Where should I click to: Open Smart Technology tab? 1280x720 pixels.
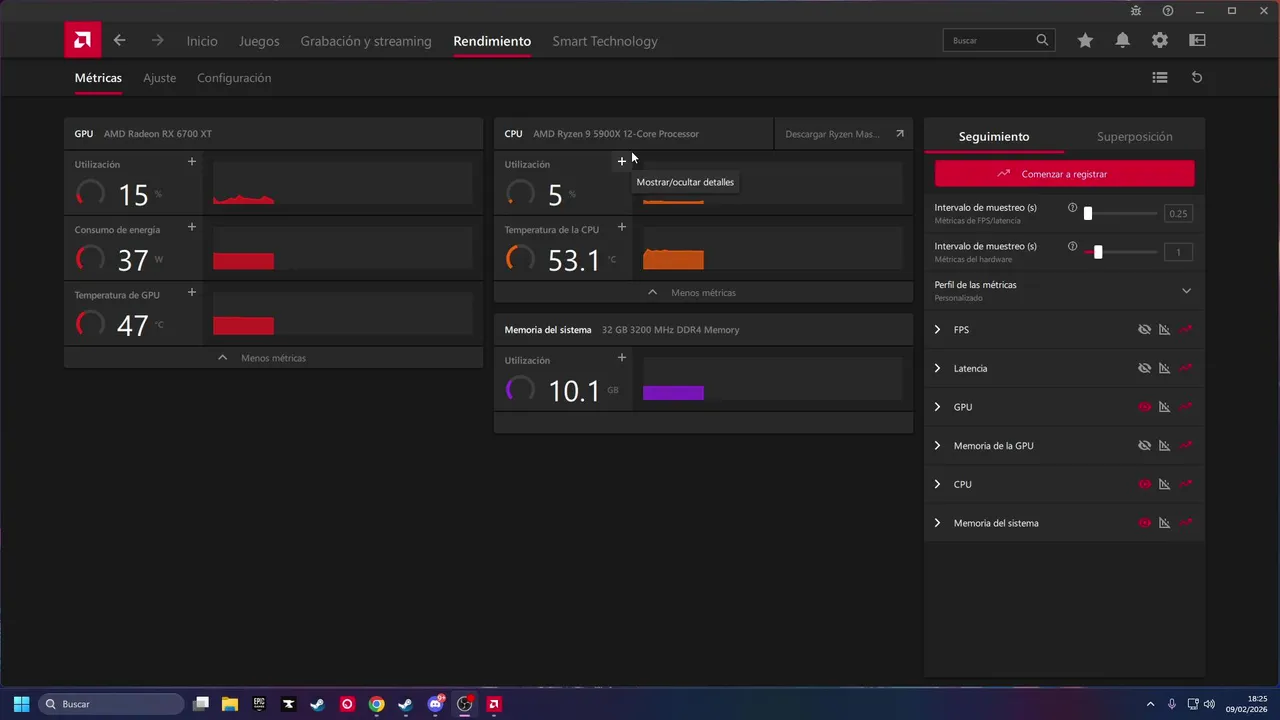tap(605, 41)
